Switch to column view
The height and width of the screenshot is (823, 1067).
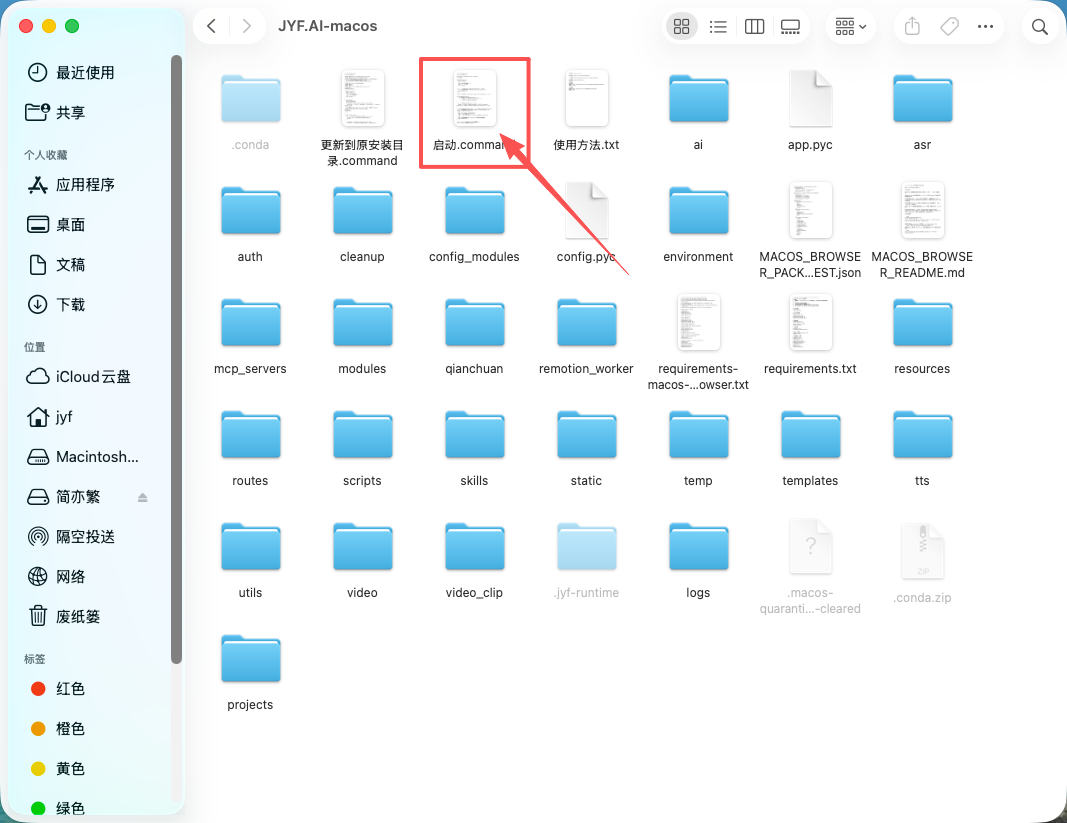click(x=754, y=27)
